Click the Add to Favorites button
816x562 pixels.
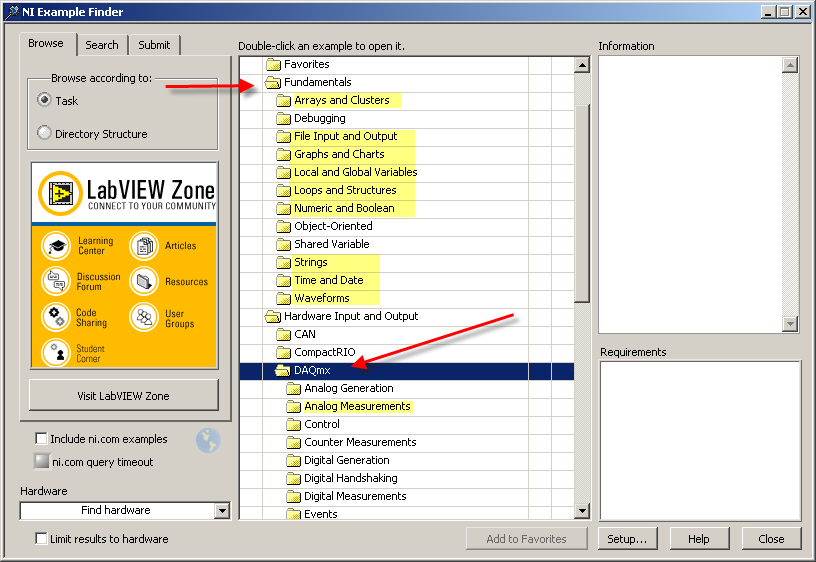(527, 539)
